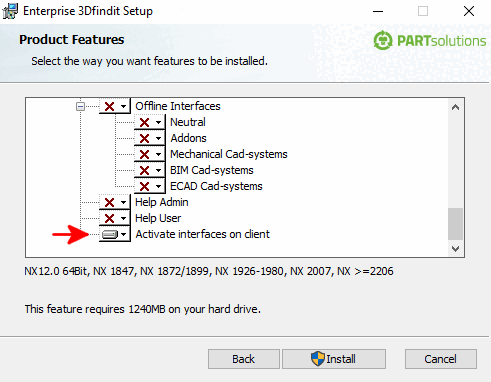Open Neutral feature state dropdown

(150, 122)
